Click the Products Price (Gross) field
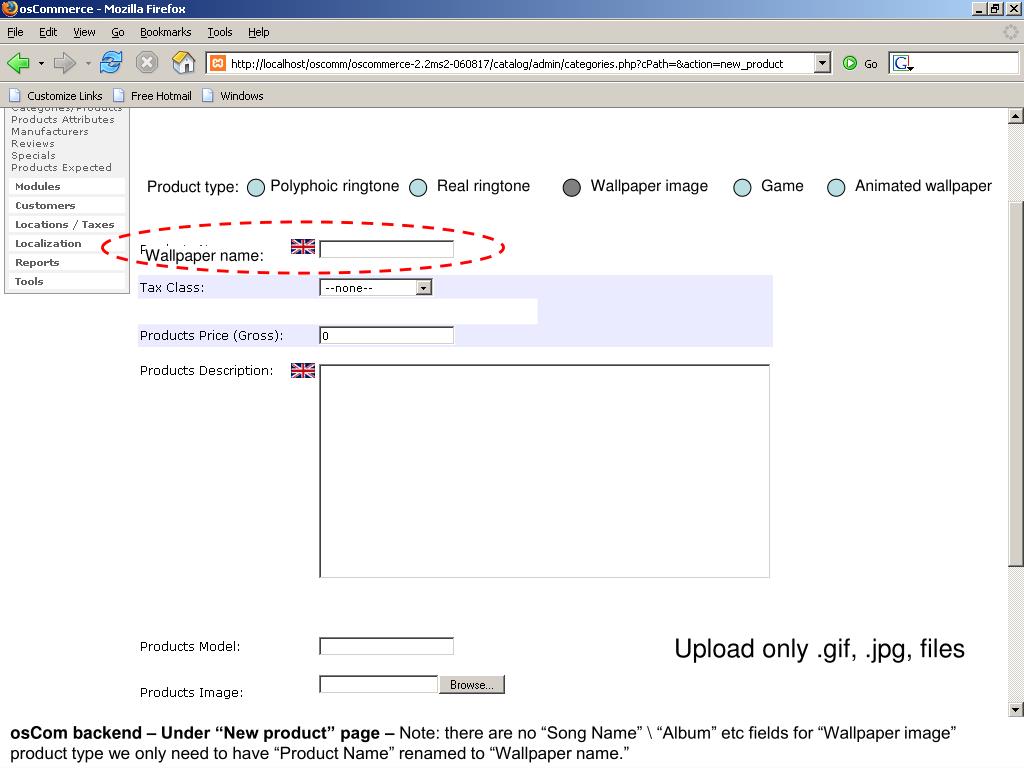Image resolution: width=1024 pixels, height=768 pixels. tap(387, 336)
